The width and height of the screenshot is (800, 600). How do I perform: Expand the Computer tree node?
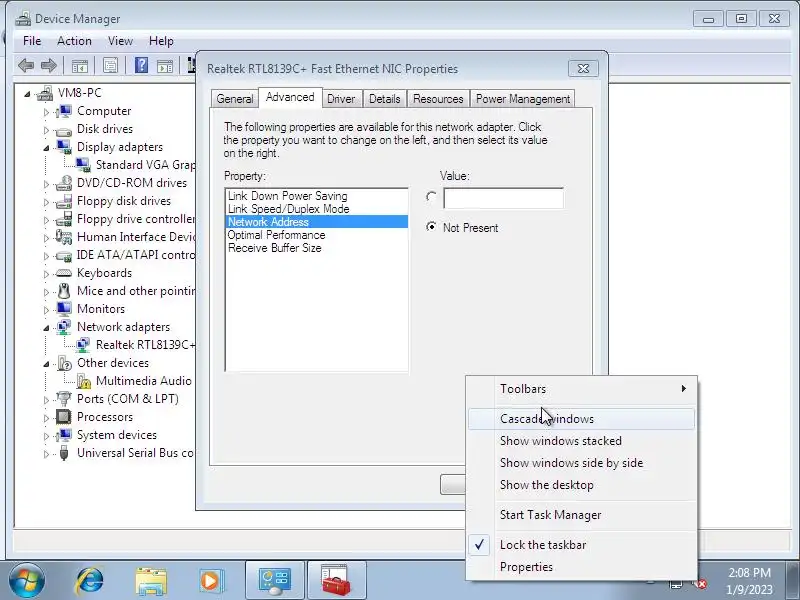point(46,112)
